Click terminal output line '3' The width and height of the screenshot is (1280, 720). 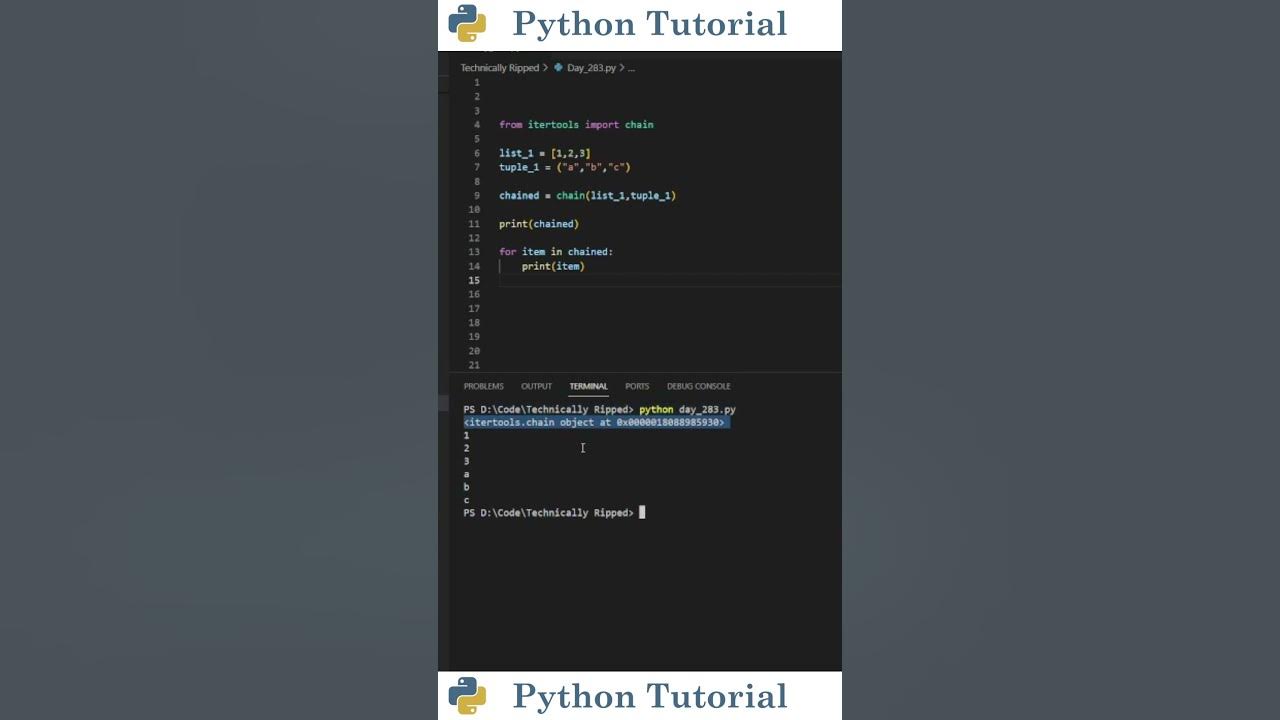click(466, 462)
